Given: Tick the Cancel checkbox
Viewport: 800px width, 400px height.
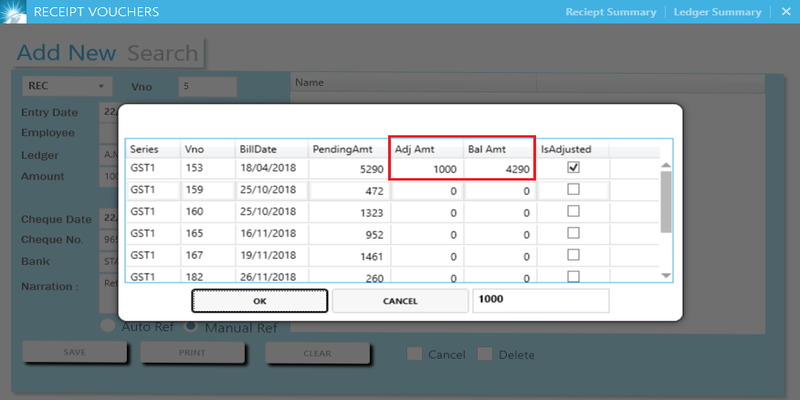Looking at the screenshot, I should 414,354.
